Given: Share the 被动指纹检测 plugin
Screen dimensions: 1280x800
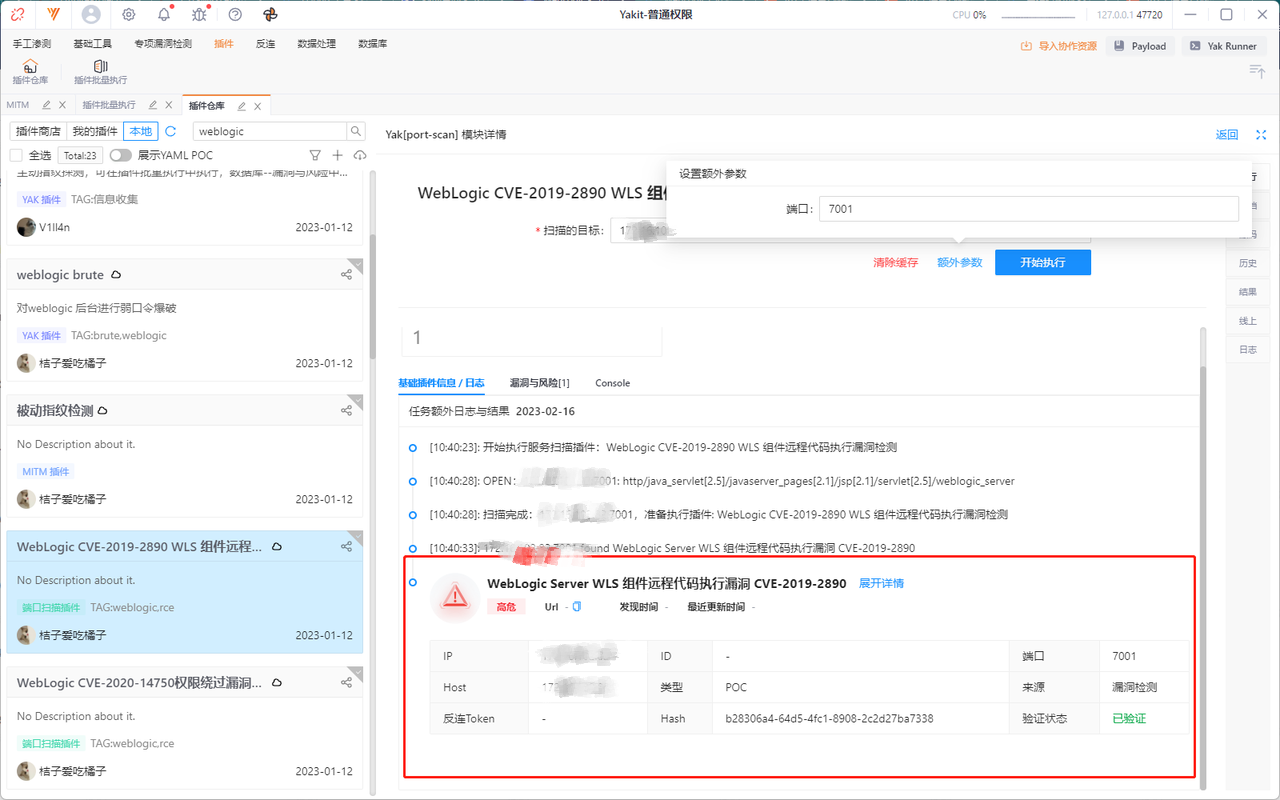Looking at the screenshot, I should coord(346,411).
